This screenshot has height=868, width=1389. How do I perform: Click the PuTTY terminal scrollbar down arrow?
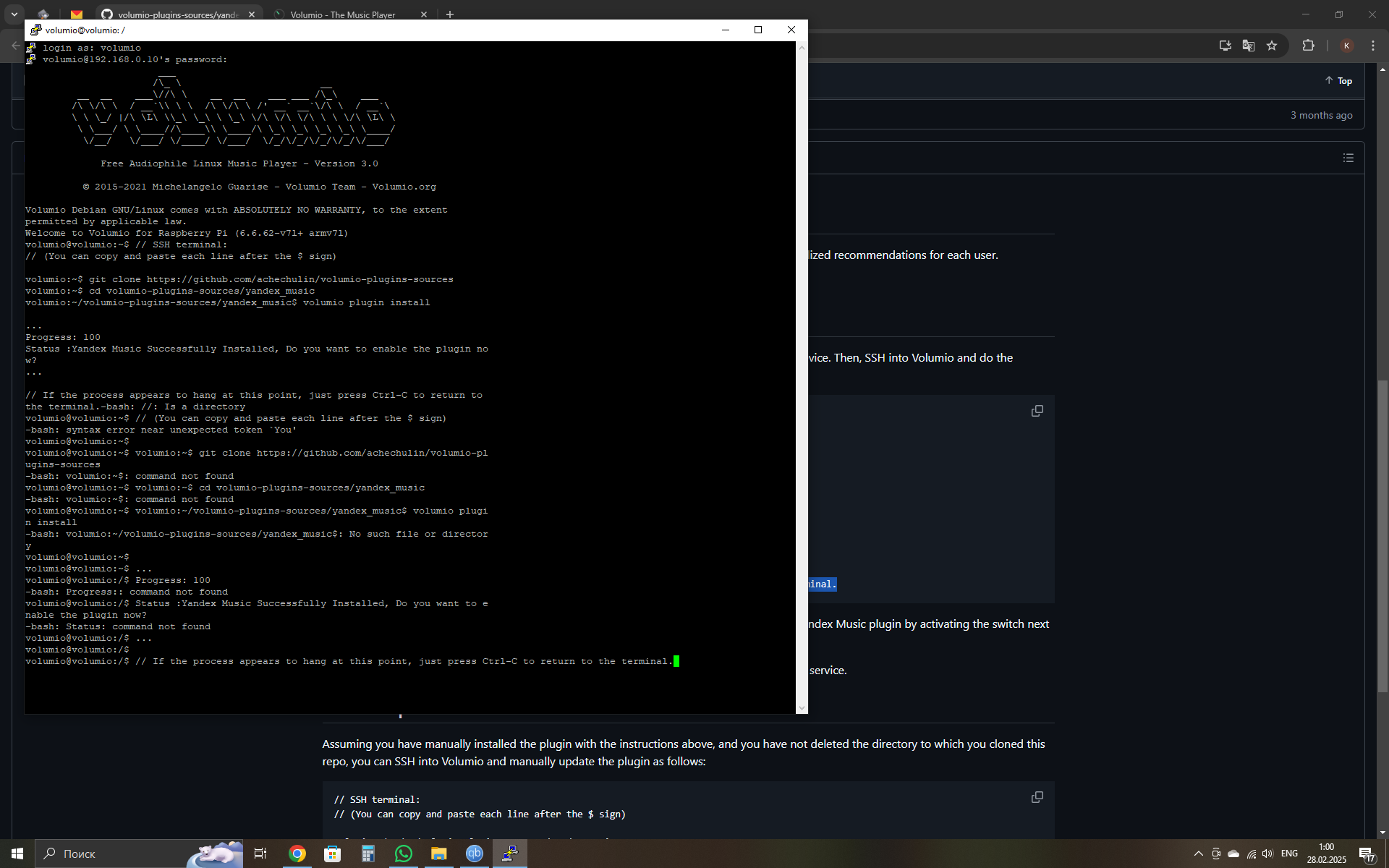pyautogui.click(x=802, y=707)
